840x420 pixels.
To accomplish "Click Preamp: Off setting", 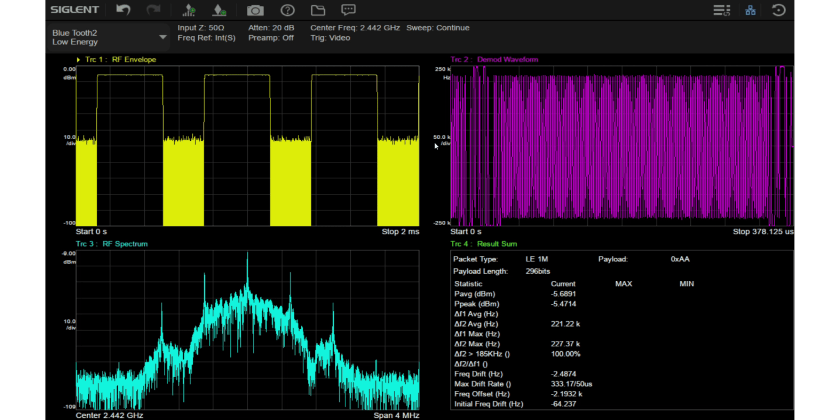I will [x=271, y=38].
